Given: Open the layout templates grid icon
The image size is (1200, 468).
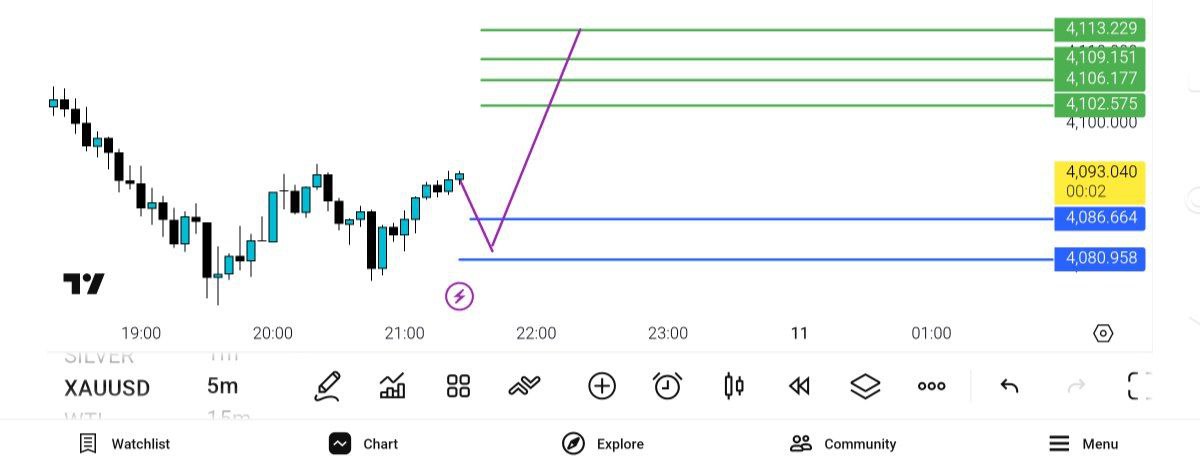Looking at the screenshot, I should (458, 386).
